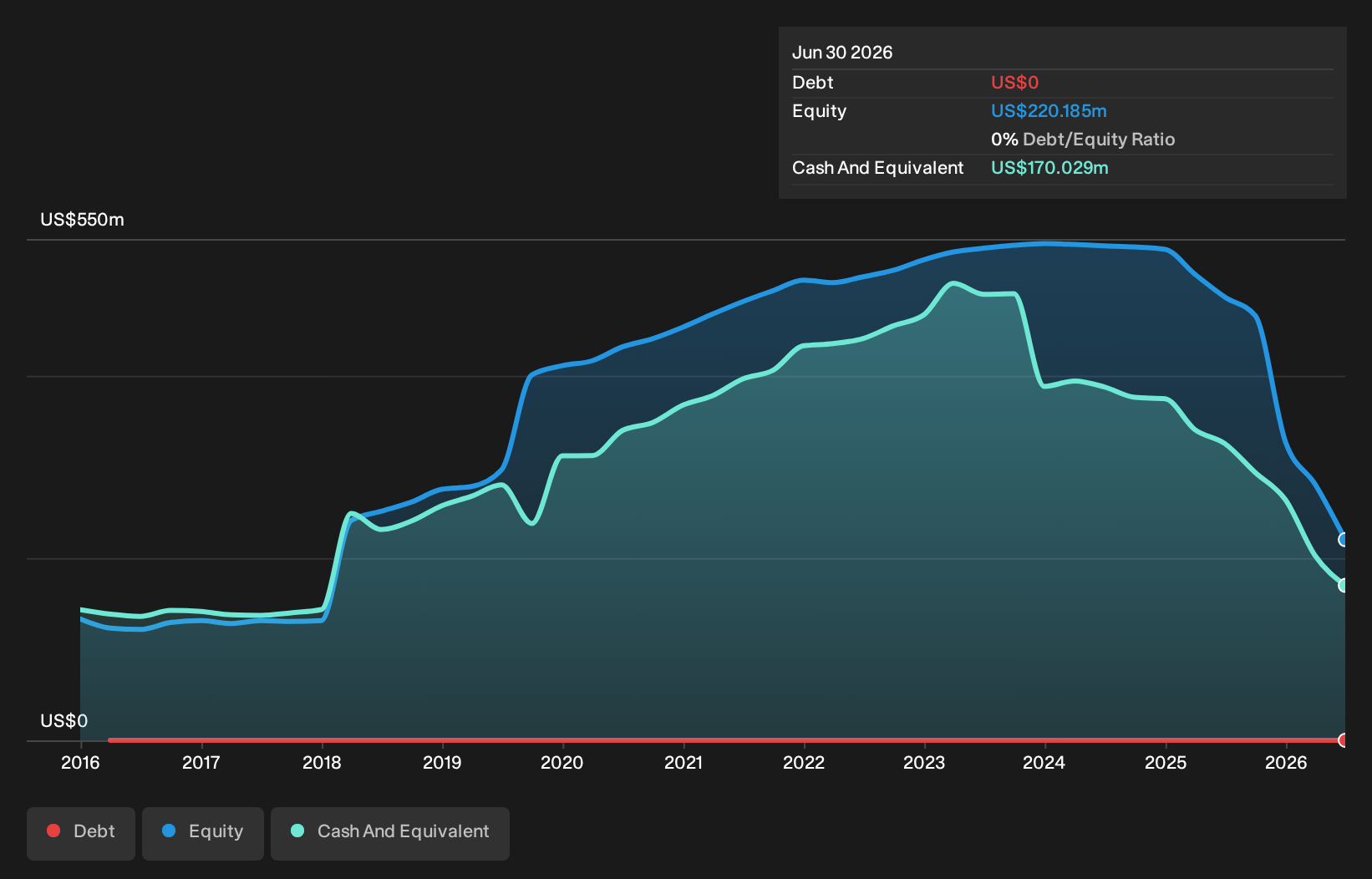Click the blue Equity endpoint marker
This screenshot has width=1372, height=879.
(1344, 540)
